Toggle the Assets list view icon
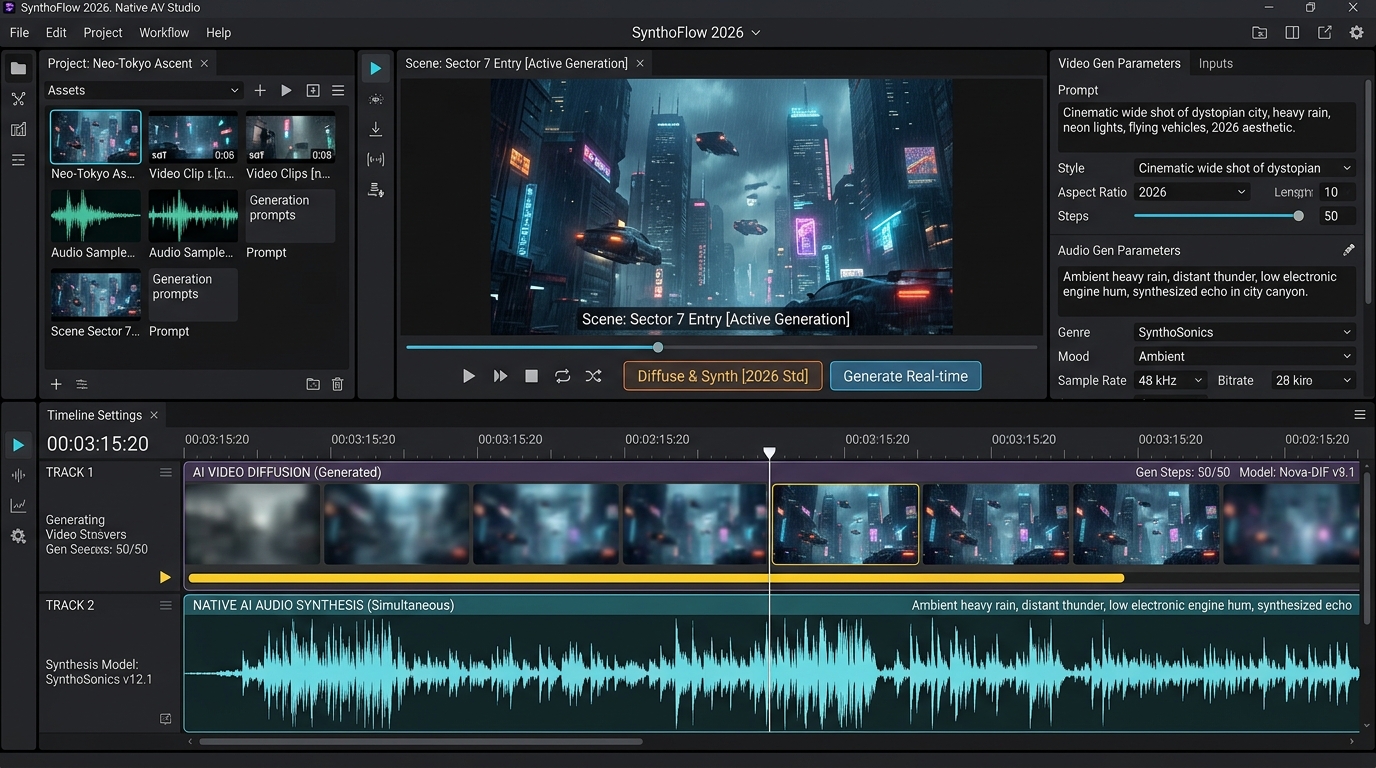This screenshot has height=768, width=1376. 338,90
